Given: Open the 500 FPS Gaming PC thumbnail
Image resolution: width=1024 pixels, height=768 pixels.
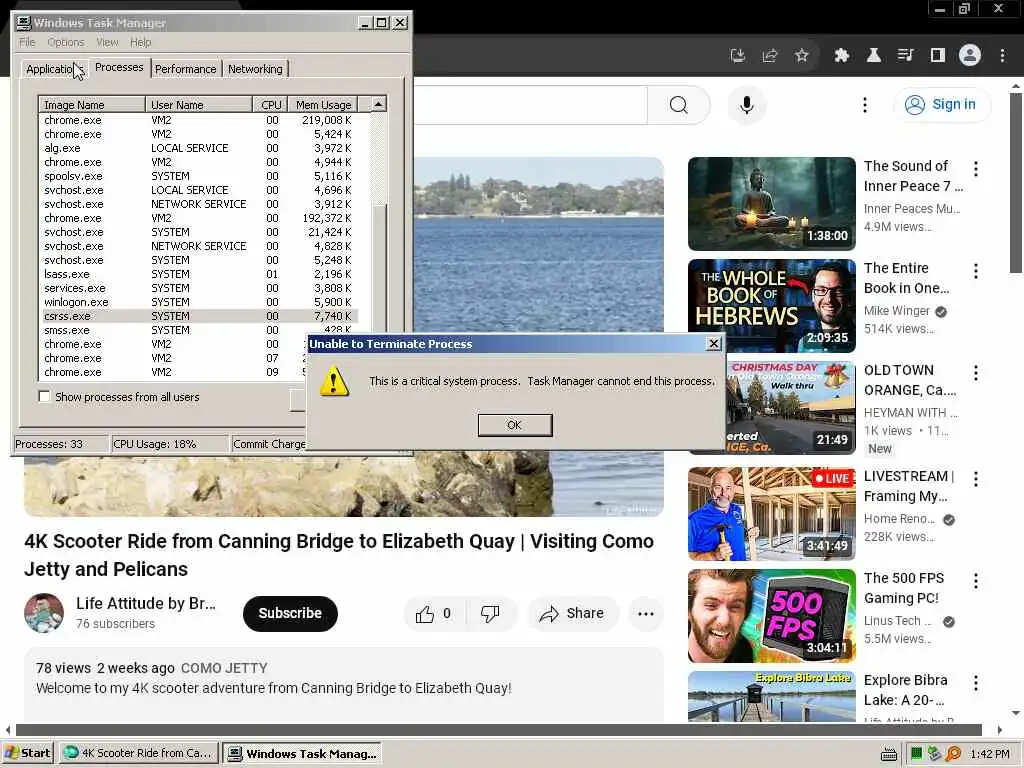Looking at the screenshot, I should click(771, 616).
